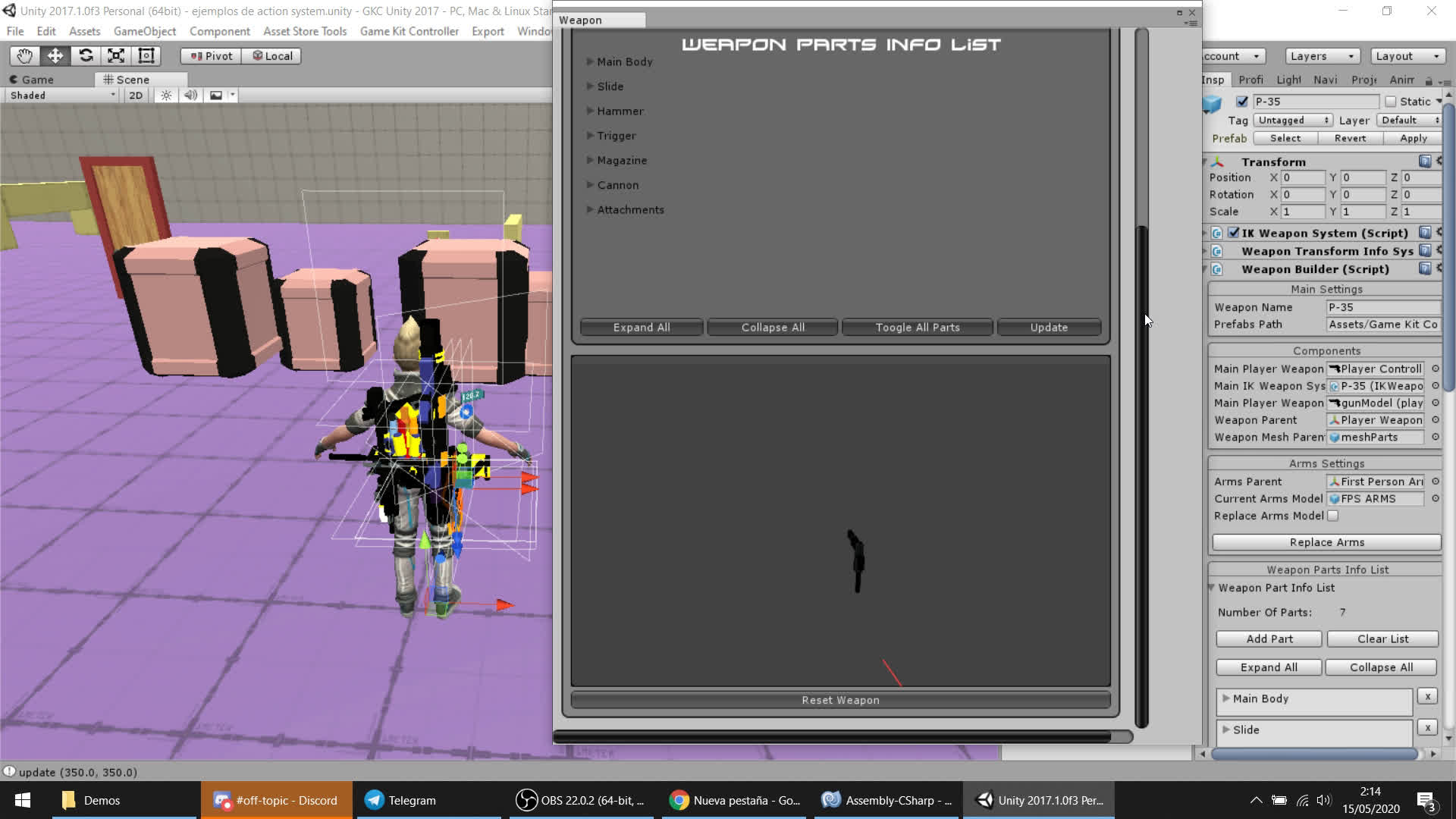Toggle scene lighting sun icon
This screenshot has height=819, width=1456.
pyautogui.click(x=166, y=96)
